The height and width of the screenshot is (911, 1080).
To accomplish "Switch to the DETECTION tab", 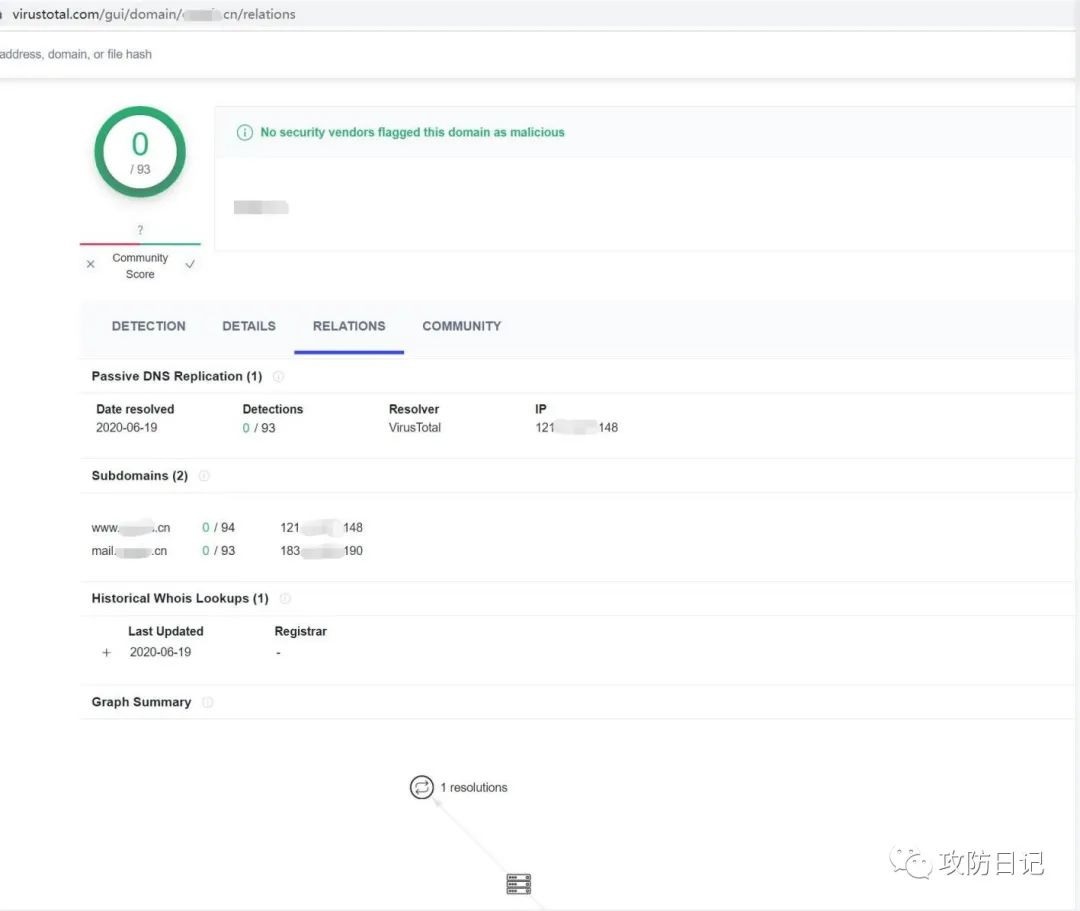I will pos(149,326).
